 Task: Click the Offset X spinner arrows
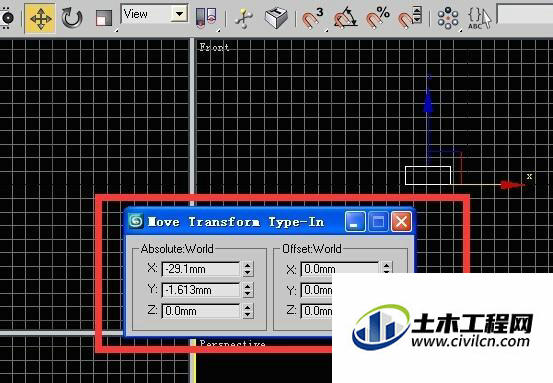point(387,267)
